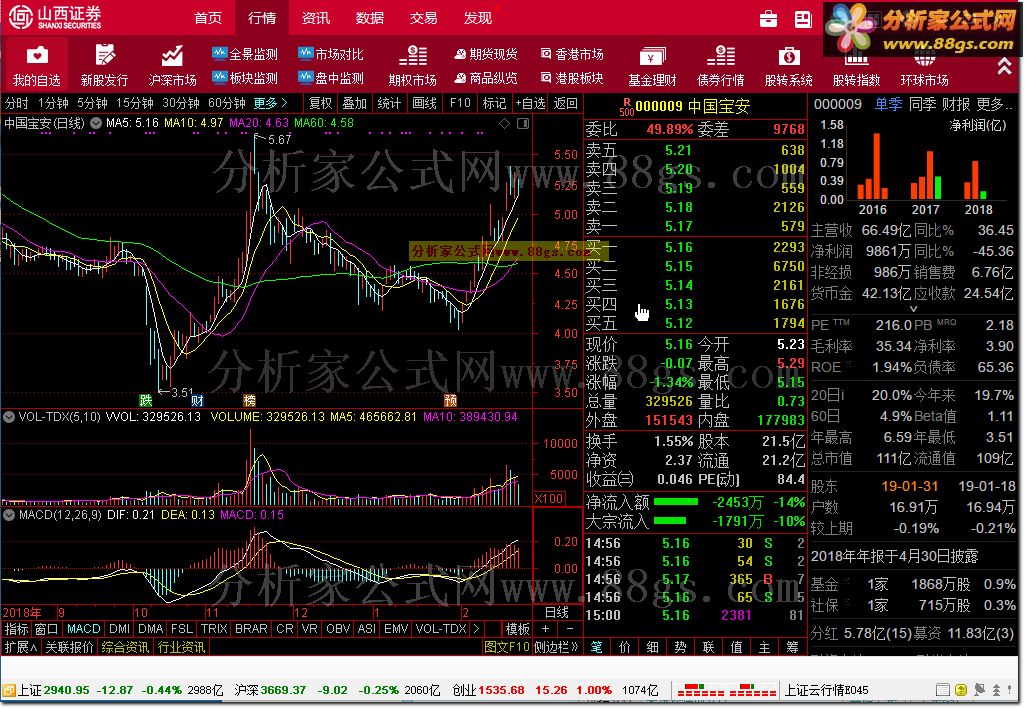Toggle 叠加 overlay option
This screenshot has height=708, width=1025.
point(354,103)
